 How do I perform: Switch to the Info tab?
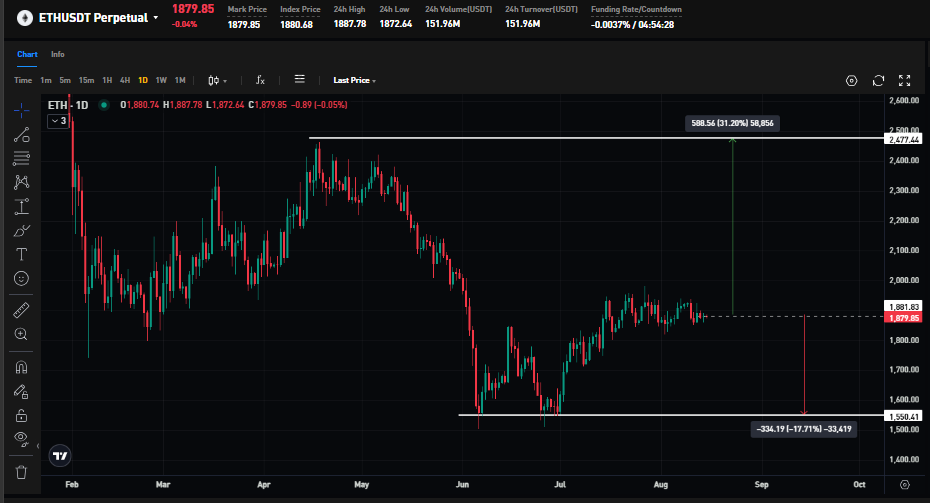tap(58, 54)
